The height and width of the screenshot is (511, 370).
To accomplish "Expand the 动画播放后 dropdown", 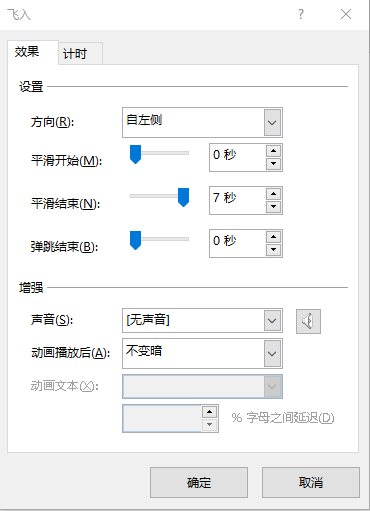I will point(272,353).
